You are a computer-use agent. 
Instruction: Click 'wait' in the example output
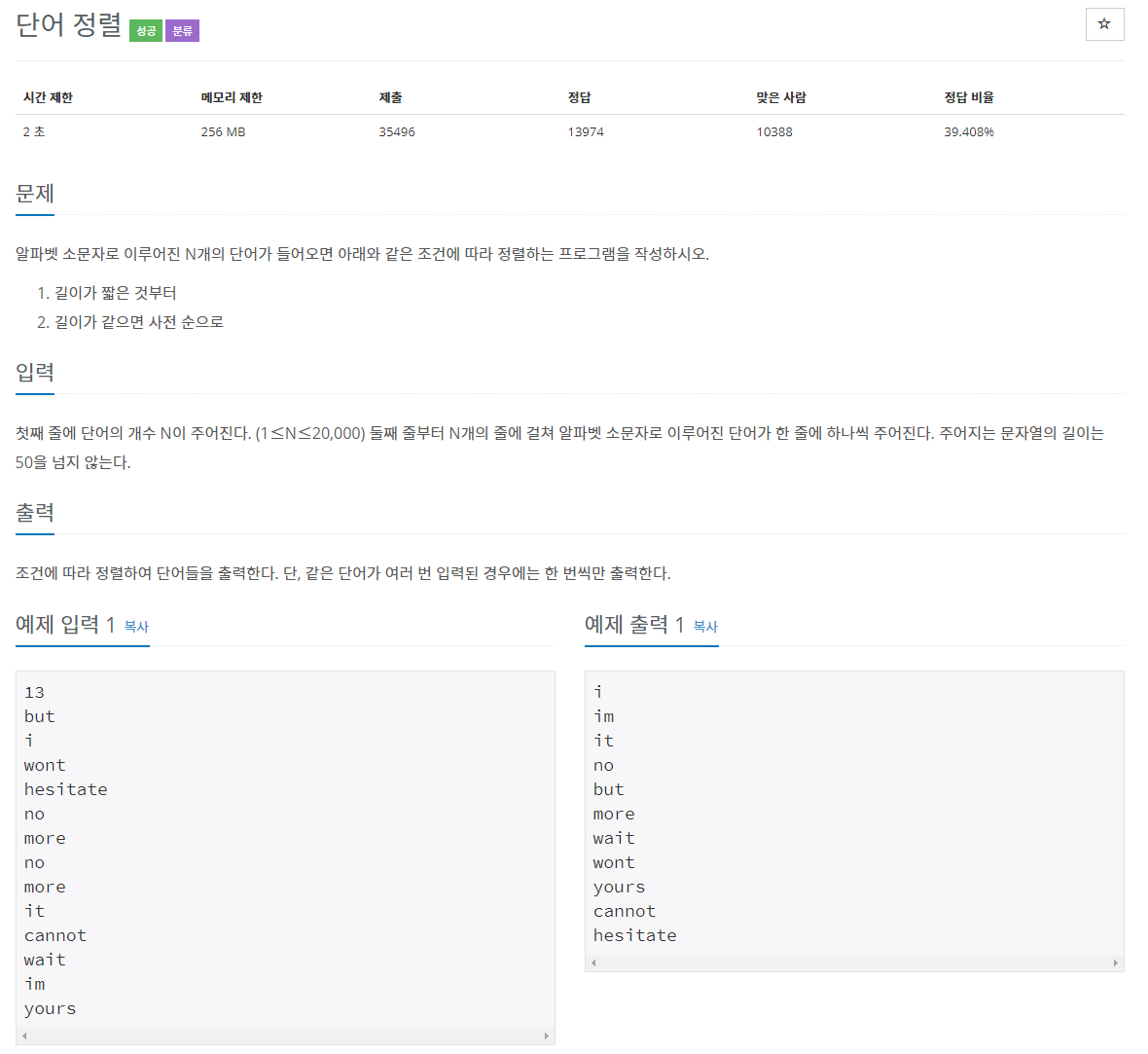(x=614, y=838)
